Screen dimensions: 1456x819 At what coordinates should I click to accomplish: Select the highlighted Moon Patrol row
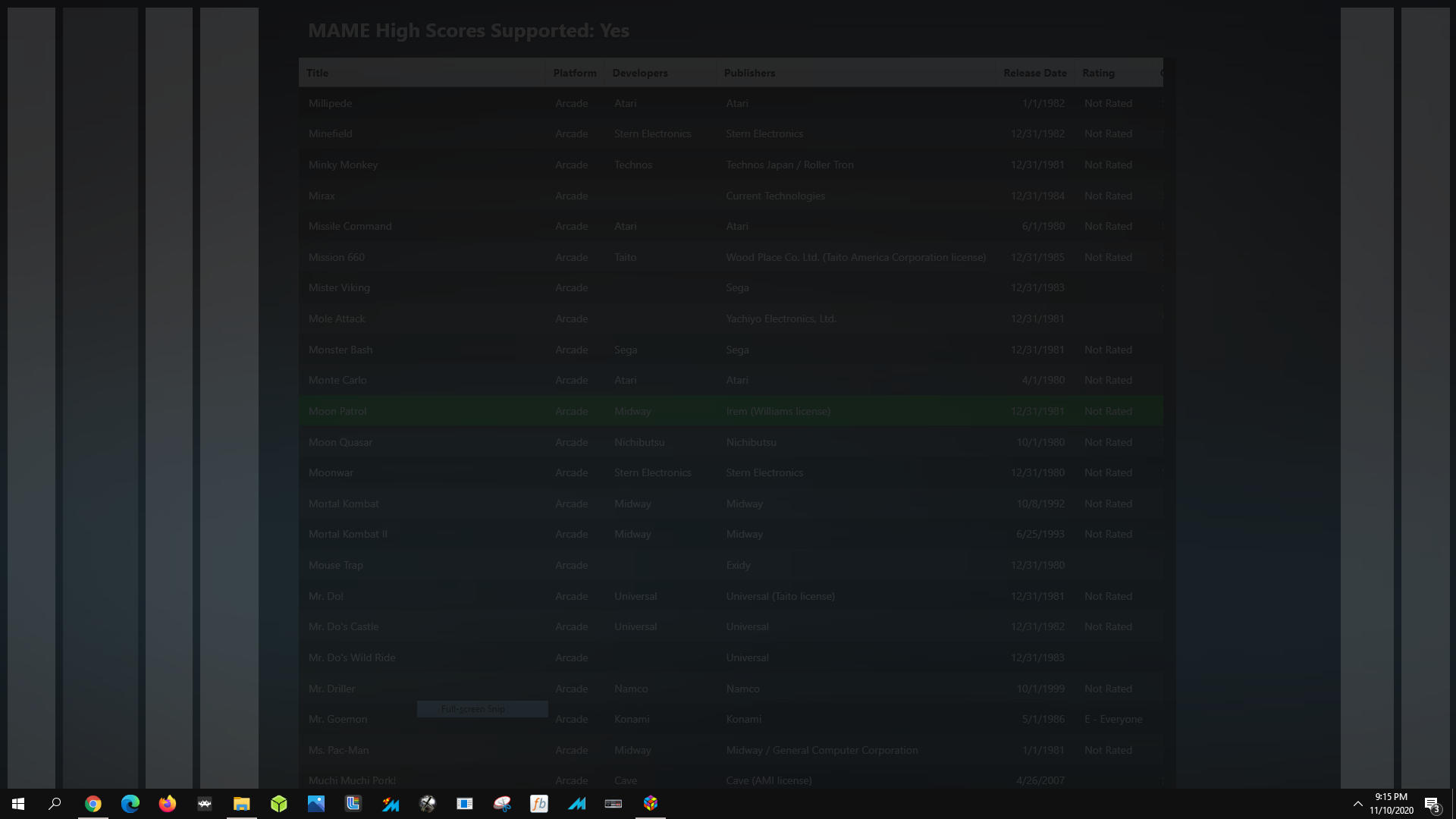coord(731,411)
